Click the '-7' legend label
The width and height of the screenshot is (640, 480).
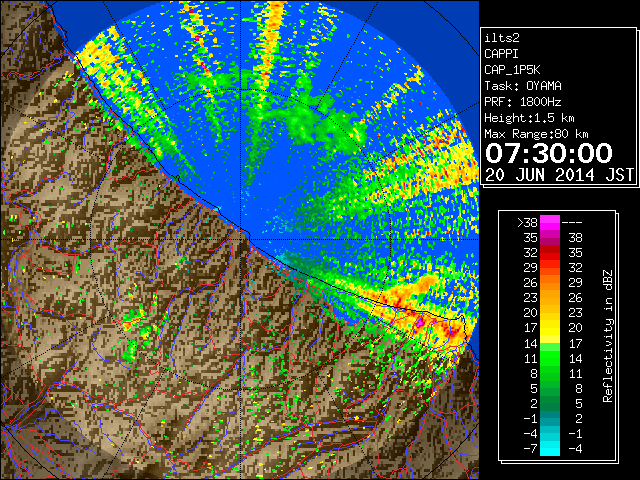pos(530,449)
